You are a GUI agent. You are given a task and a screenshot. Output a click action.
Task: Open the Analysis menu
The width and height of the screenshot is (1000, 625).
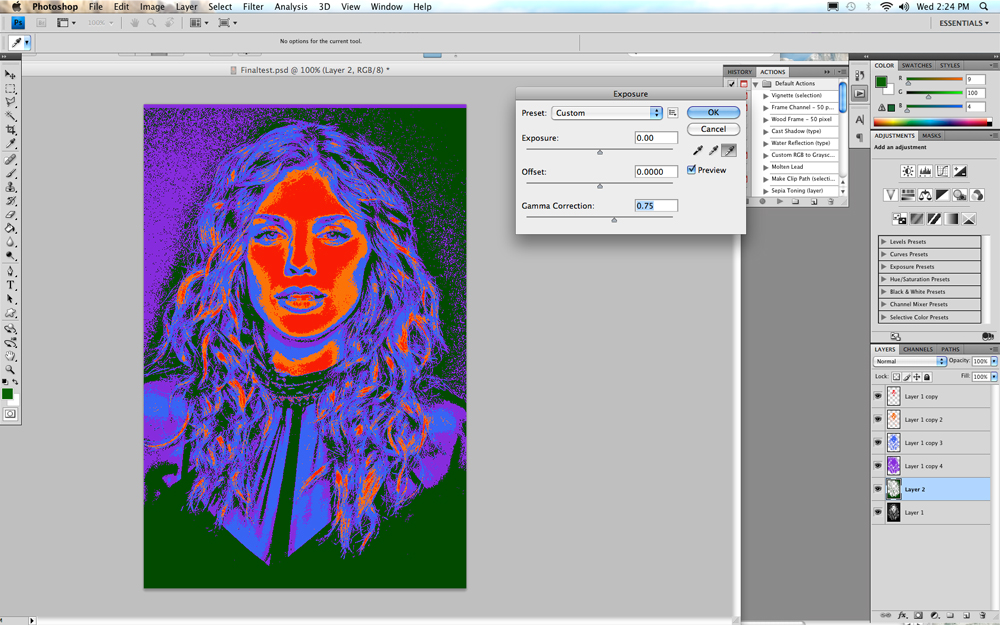click(291, 6)
